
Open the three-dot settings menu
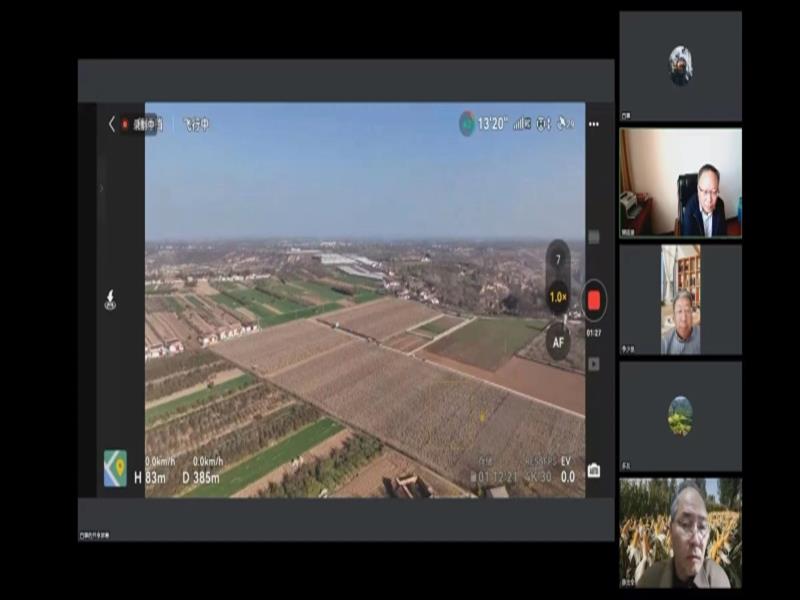pos(594,124)
